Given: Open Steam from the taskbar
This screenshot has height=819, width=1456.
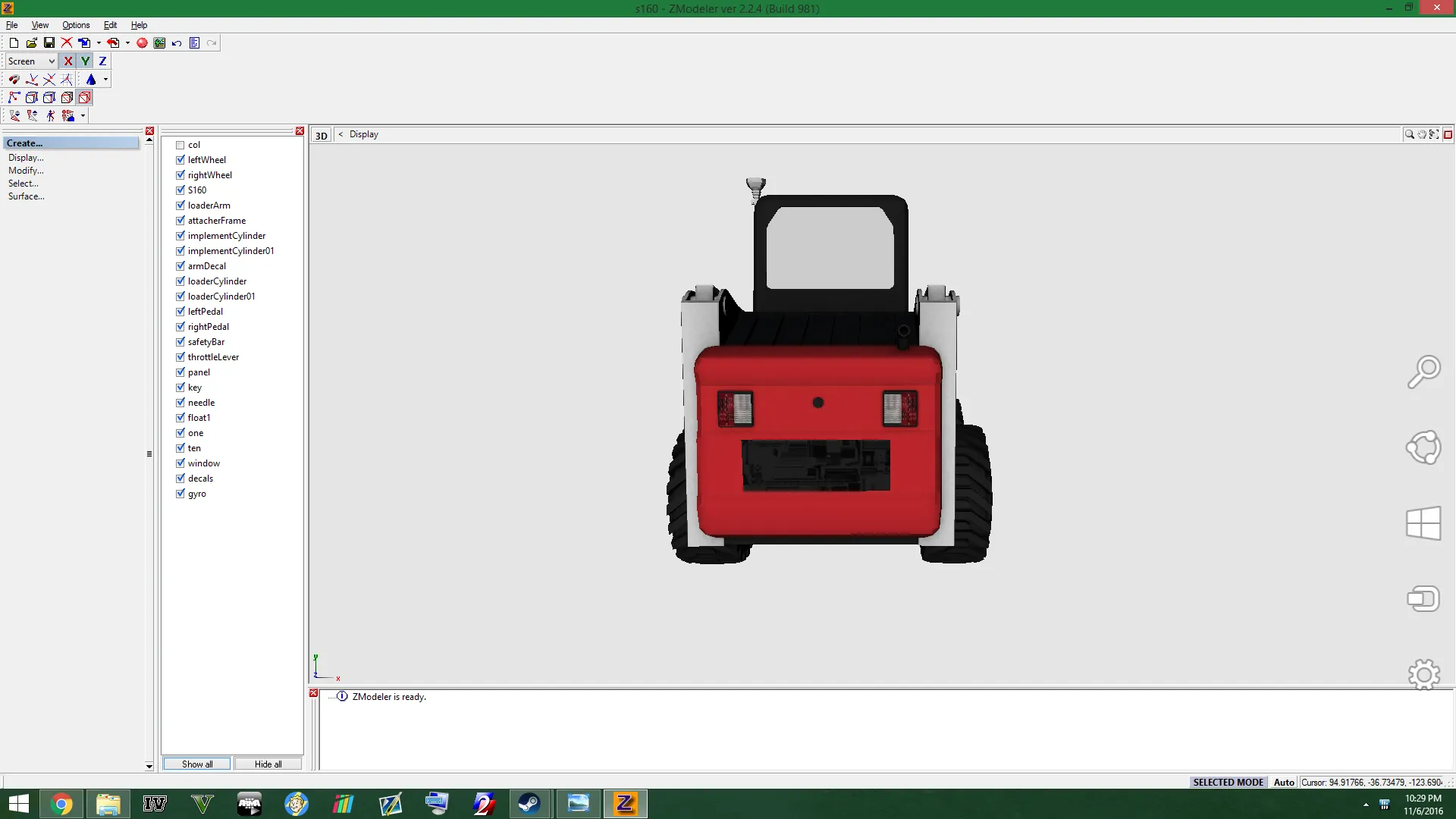Looking at the screenshot, I should [x=529, y=803].
